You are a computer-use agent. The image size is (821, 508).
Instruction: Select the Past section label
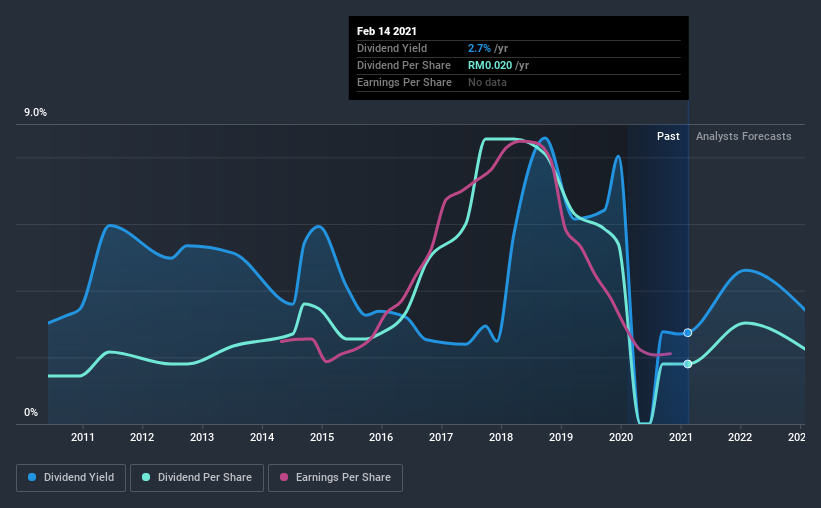[668, 136]
